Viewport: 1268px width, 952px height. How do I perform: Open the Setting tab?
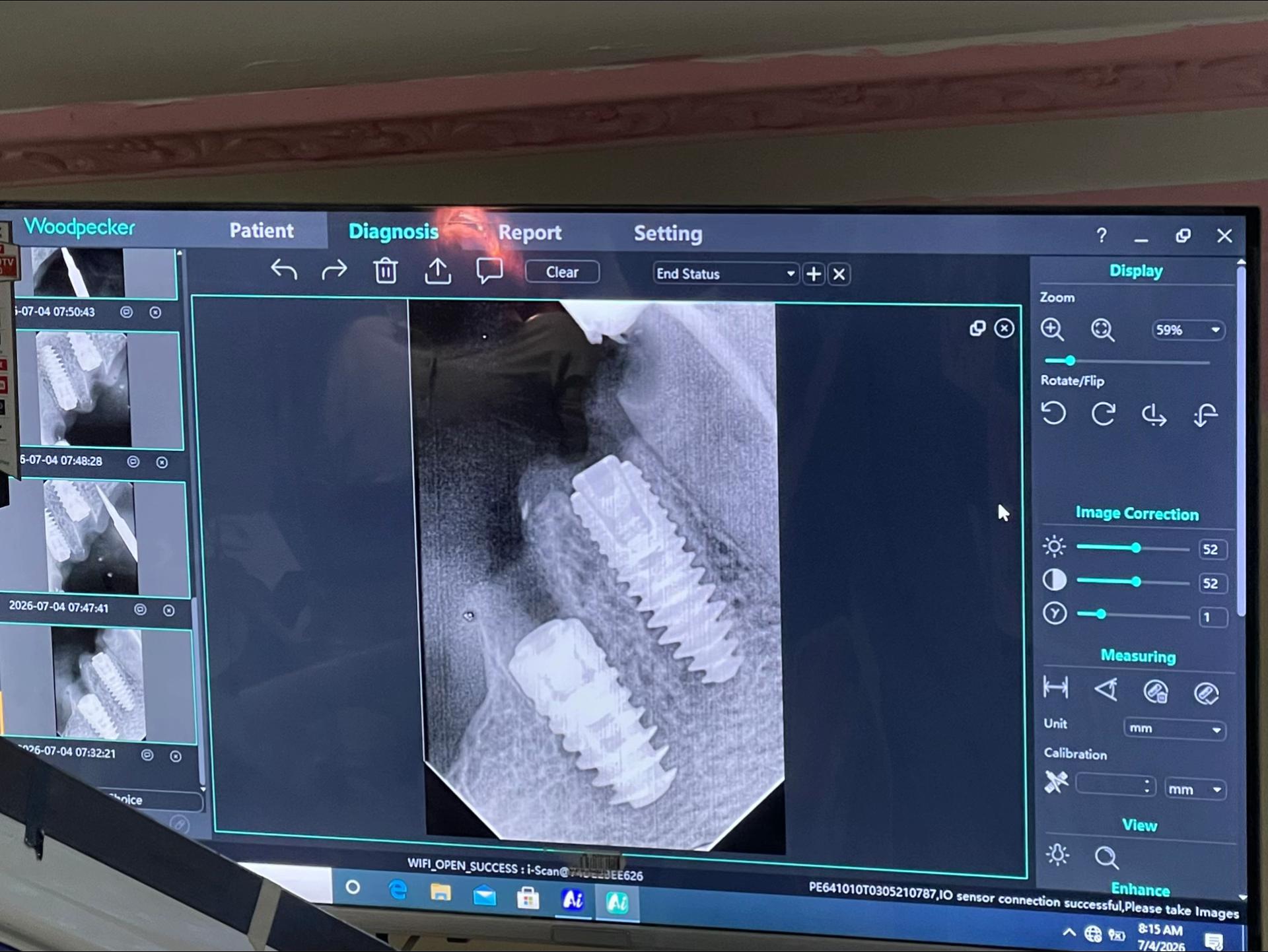[668, 233]
